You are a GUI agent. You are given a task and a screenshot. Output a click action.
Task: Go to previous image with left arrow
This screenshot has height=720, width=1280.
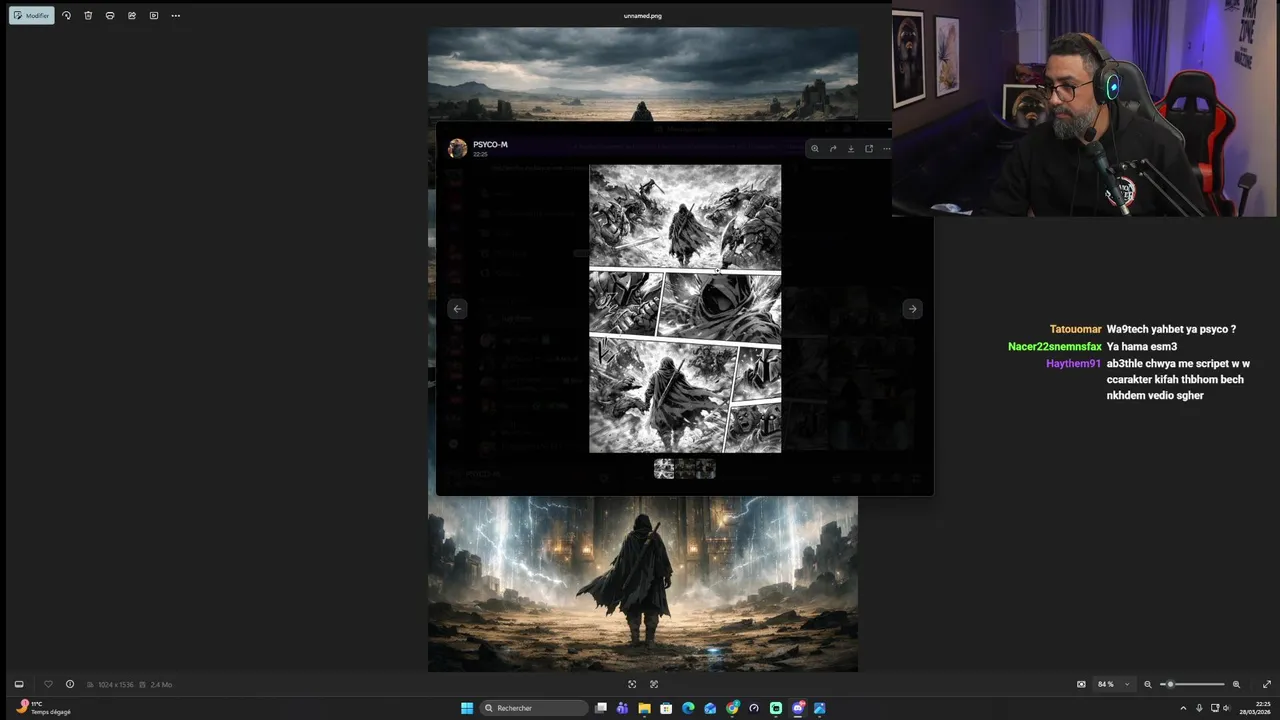[457, 309]
